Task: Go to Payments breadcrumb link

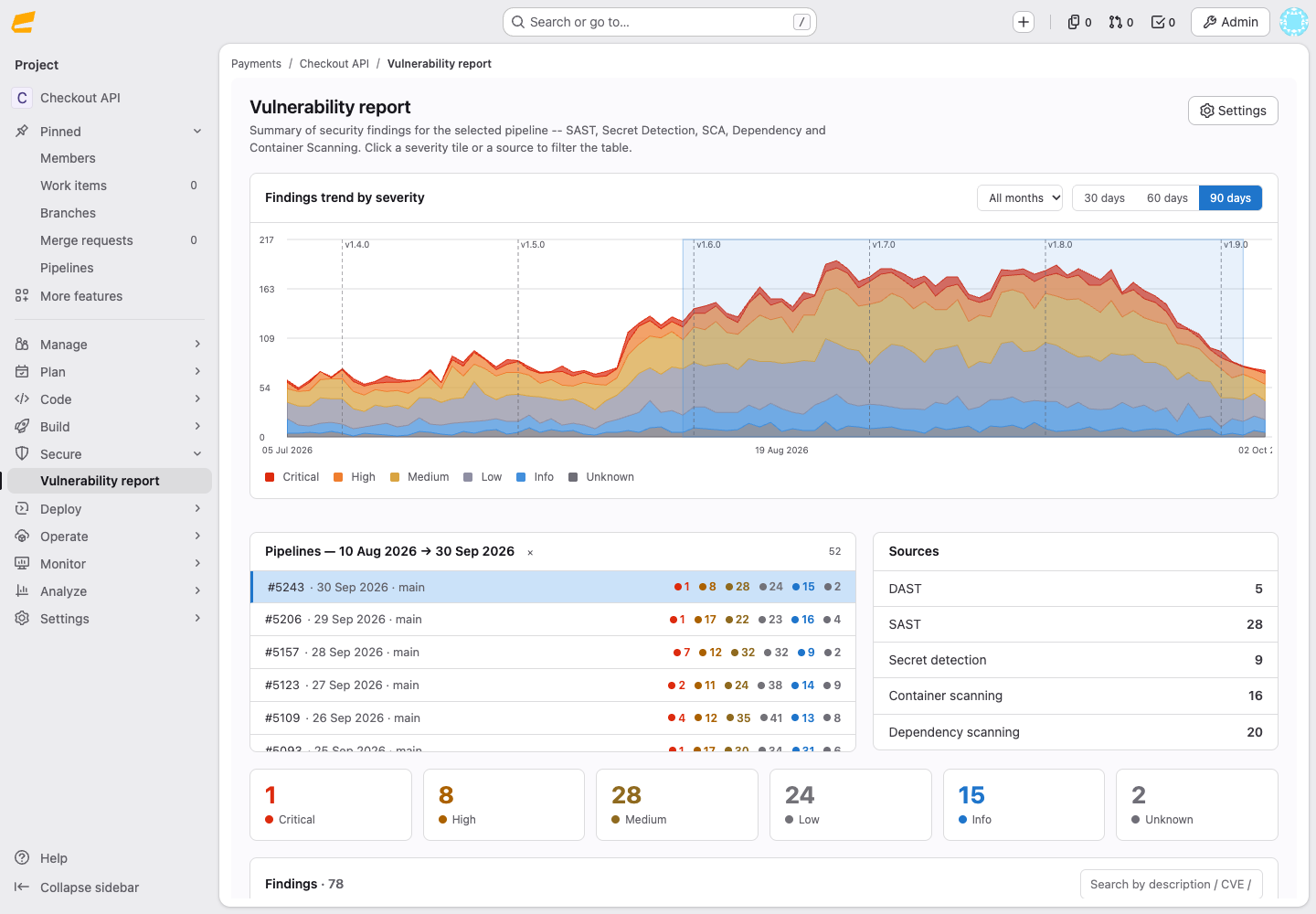Action: [256, 64]
